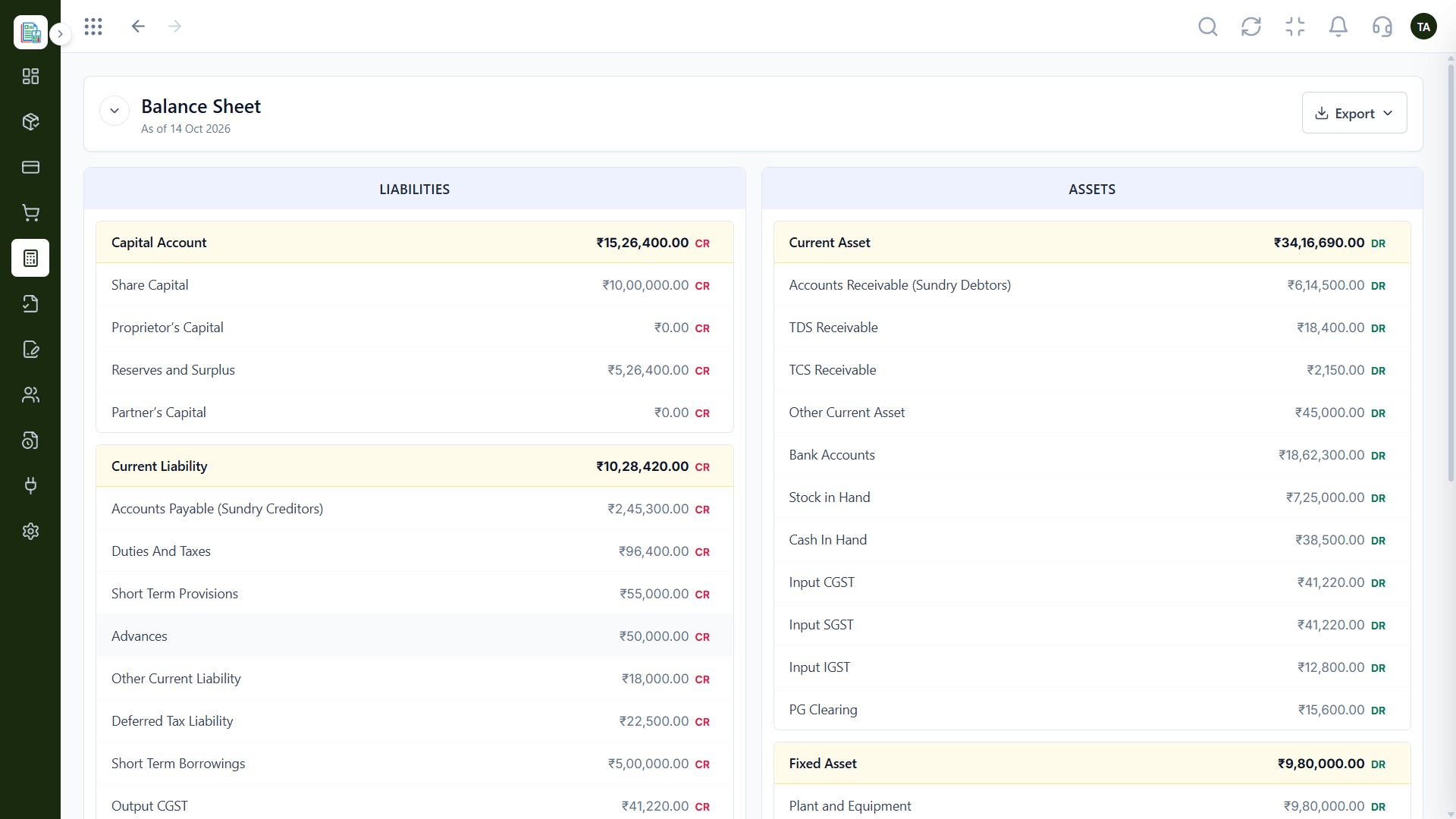Image resolution: width=1456 pixels, height=819 pixels.
Task: Open Dashboard icon in sidebar
Action: point(30,77)
